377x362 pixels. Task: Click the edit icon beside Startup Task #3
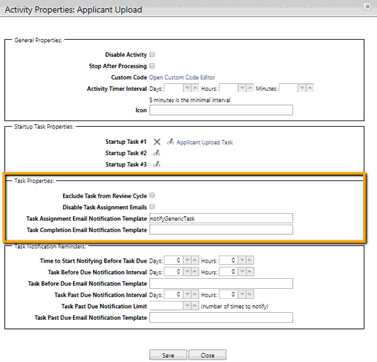click(x=156, y=164)
